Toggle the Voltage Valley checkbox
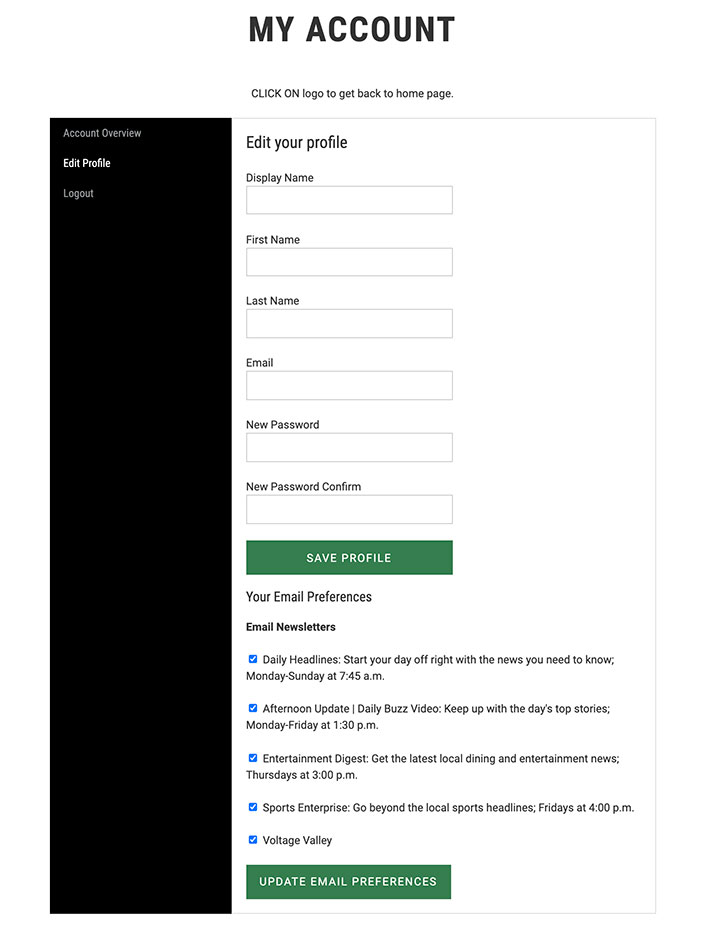The height and width of the screenshot is (925, 706). point(253,839)
